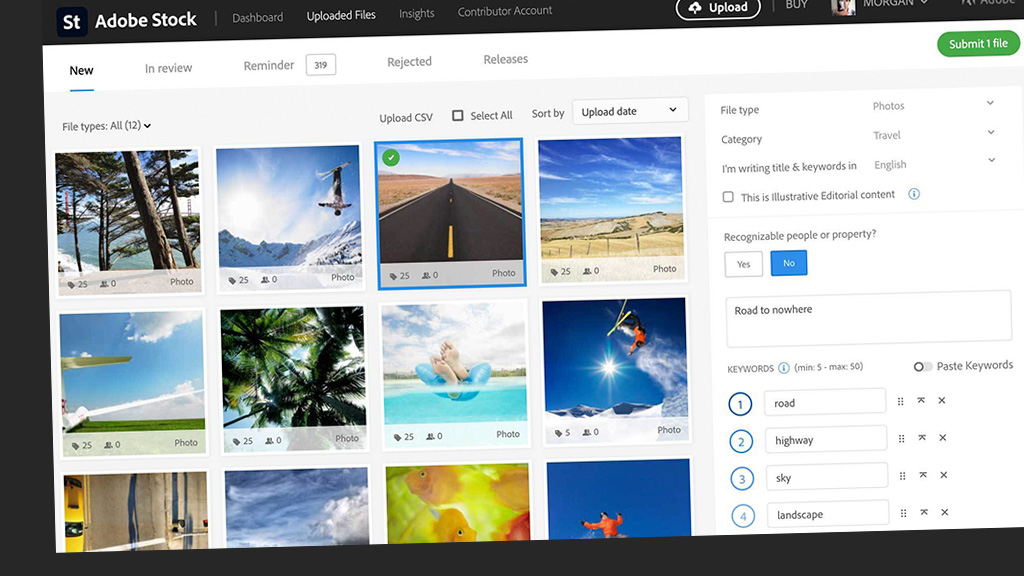1024x576 pixels.
Task: Click the info icon next to KEYWORDS
Action: pyautogui.click(x=784, y=368)
